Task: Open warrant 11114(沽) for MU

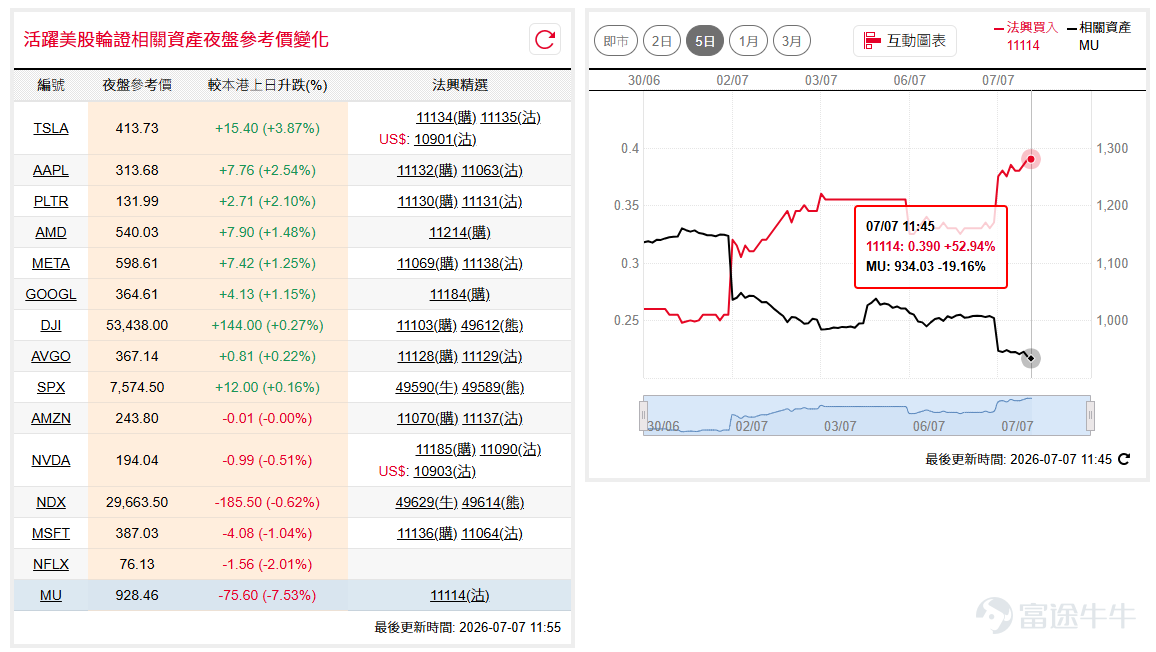Action: pyautogui.click(x=459, y=595)
